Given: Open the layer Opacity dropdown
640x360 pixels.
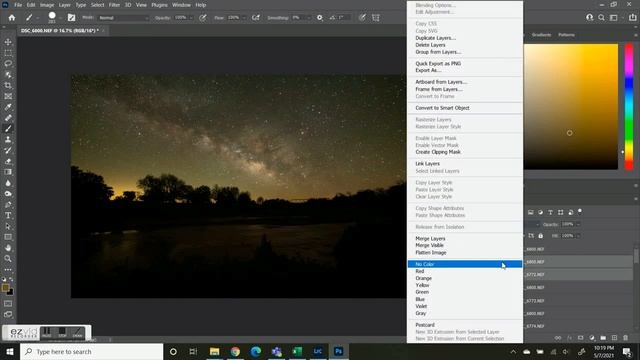Looking at the screenshot, I should (x=578, y=224).
